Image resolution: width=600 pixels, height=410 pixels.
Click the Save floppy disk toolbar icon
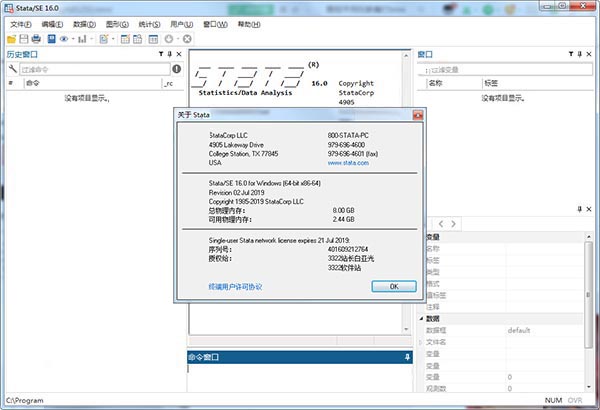click(23, 38)
